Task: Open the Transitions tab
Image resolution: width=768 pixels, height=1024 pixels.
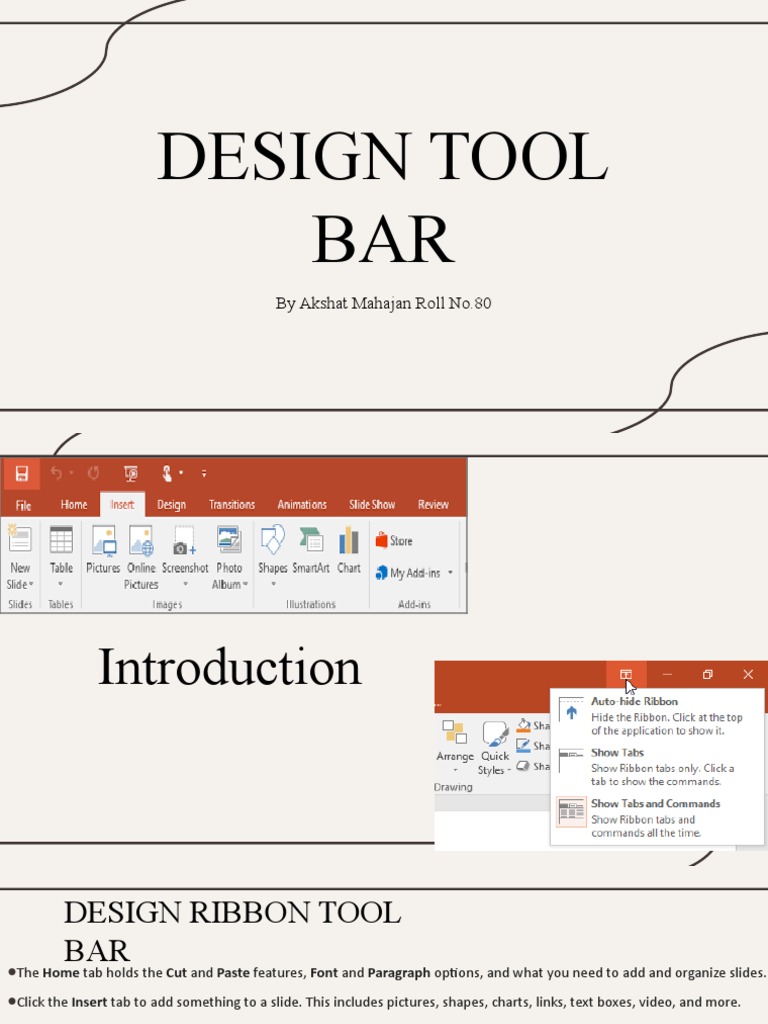Action: [x=232, y=505]
